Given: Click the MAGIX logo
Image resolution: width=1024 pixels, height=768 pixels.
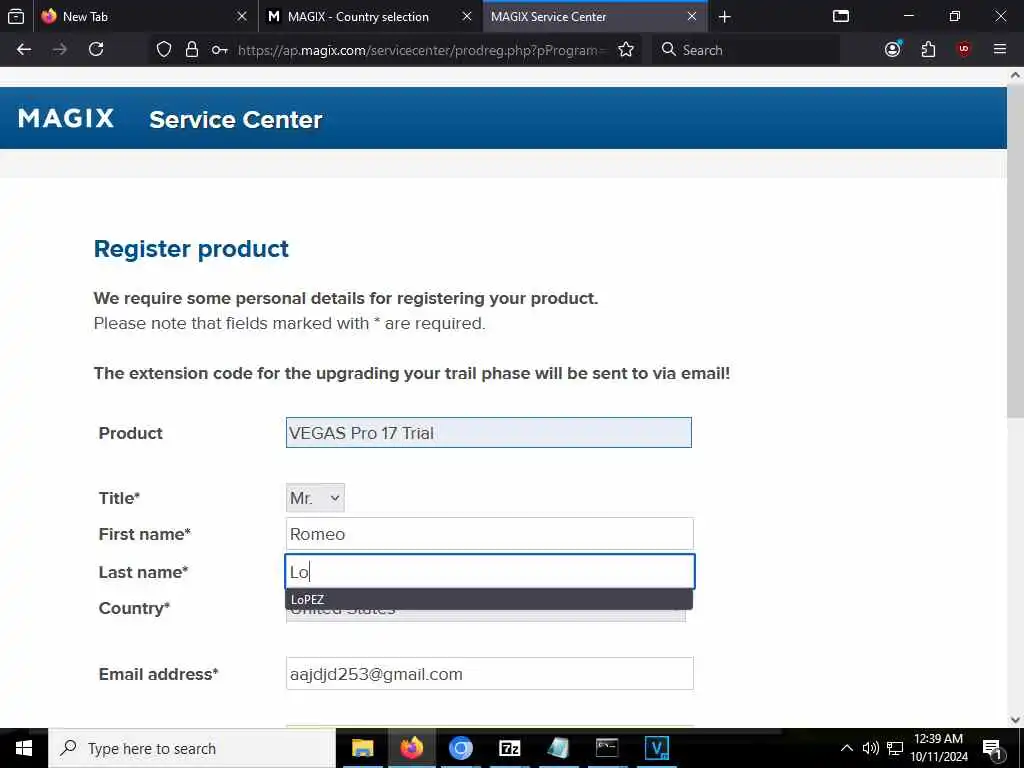Looking at the screenshot, I should coord(66,118).
